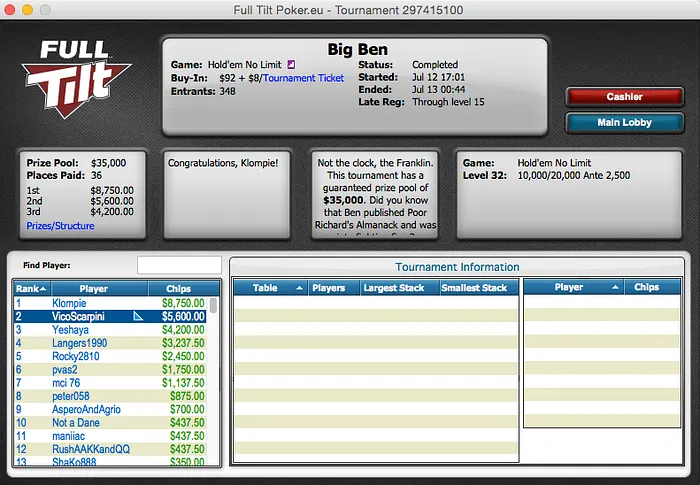Select first-place player Klompie
The height and width of the screenshot is (485, 700).
(x=69, y=303)
